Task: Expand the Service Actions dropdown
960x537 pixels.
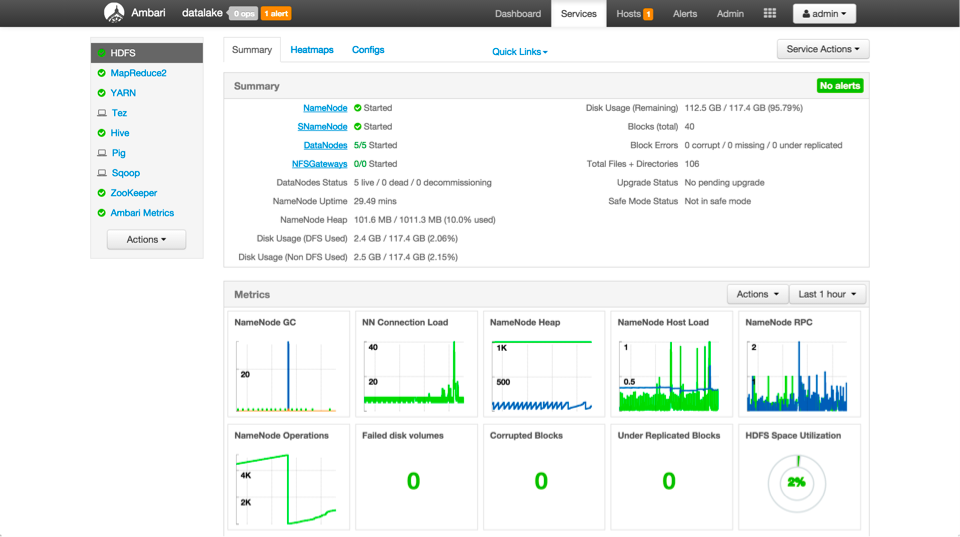Action: pos(822,49)
